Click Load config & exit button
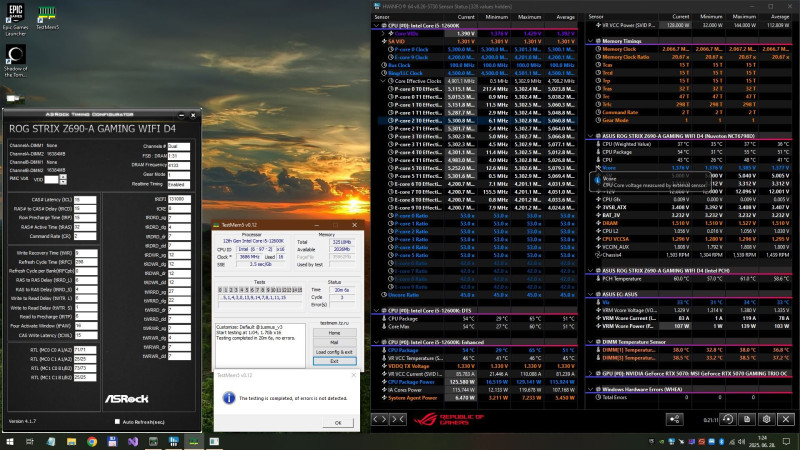Screen dimensions: 800x450 334,352
